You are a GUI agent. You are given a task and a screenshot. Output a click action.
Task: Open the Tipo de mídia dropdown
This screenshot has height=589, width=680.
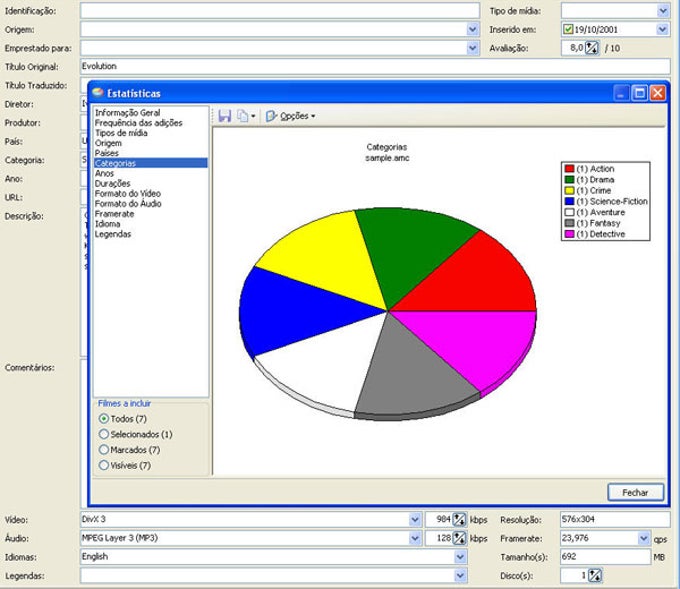point(662,10)
